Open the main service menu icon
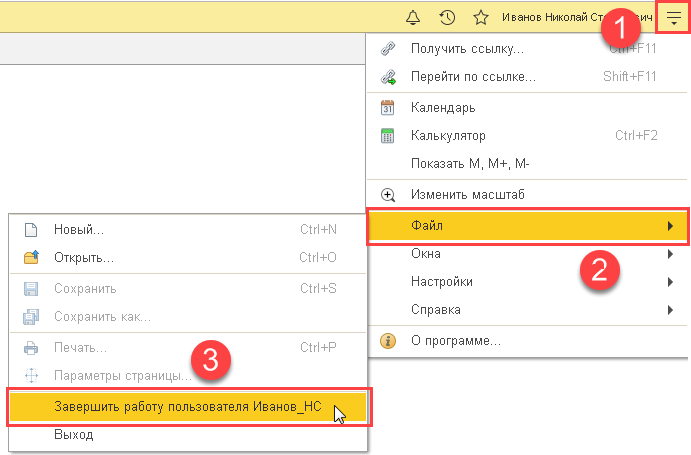This screenshot has width=691, height=455. [673, 18]
